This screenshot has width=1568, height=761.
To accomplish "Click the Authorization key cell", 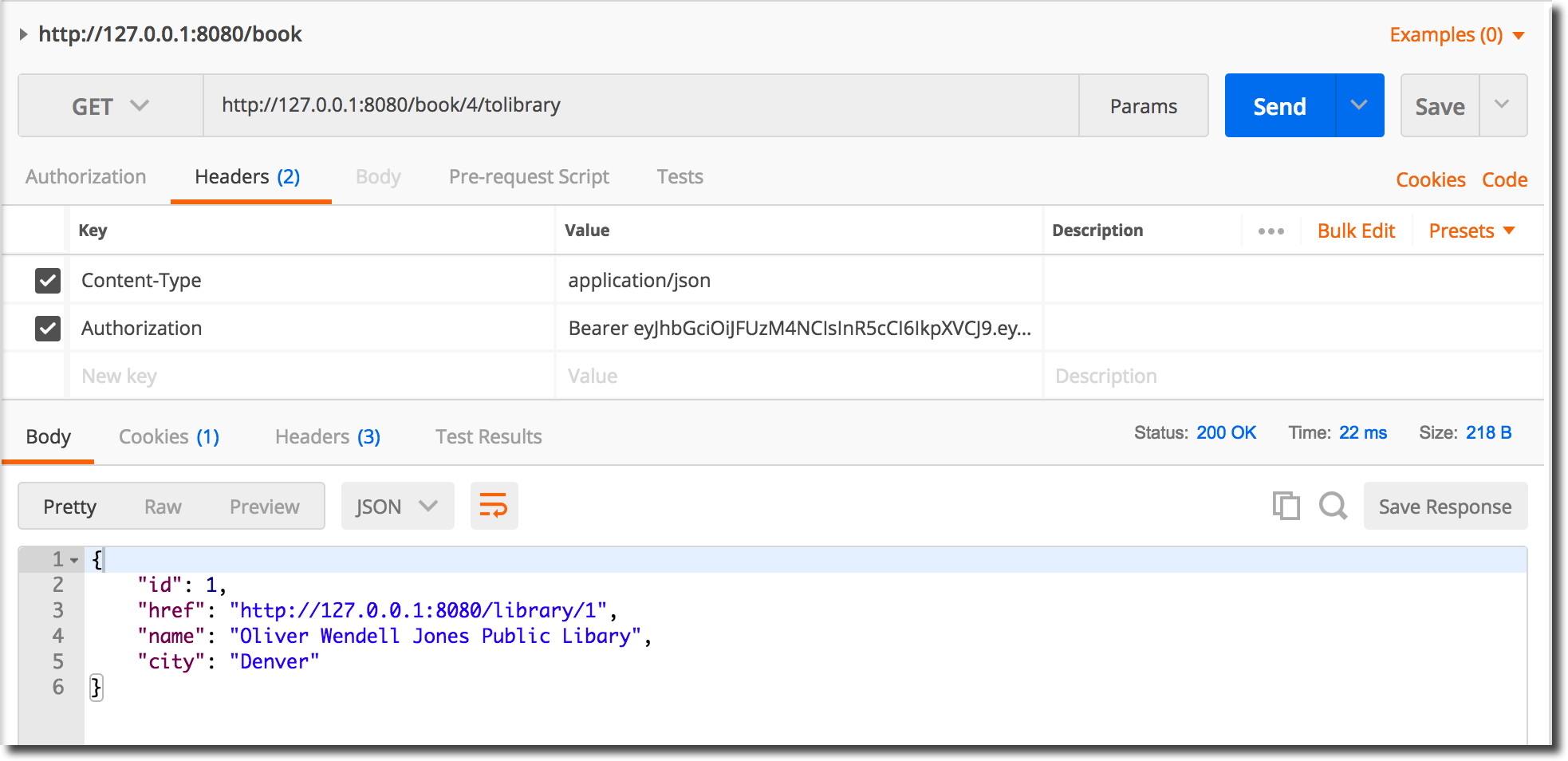I will click(312, 328).
